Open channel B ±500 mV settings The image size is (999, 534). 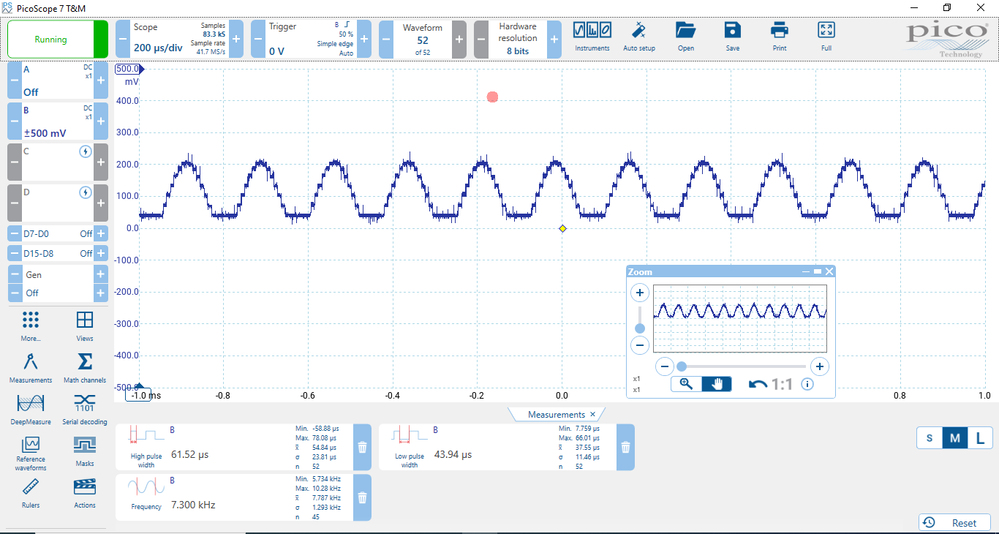57,121
